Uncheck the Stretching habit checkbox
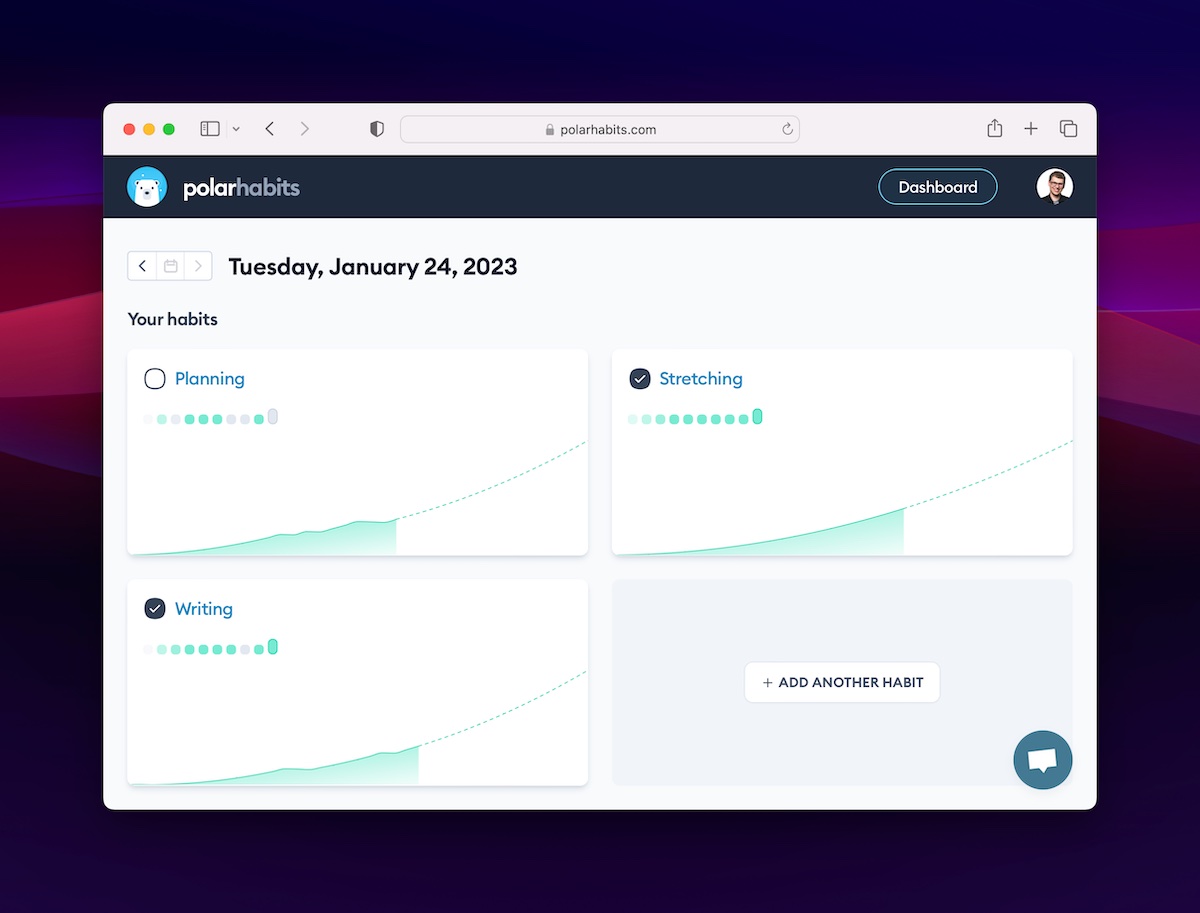Screen dimensions: 1200x913 [x=639, y=379]
